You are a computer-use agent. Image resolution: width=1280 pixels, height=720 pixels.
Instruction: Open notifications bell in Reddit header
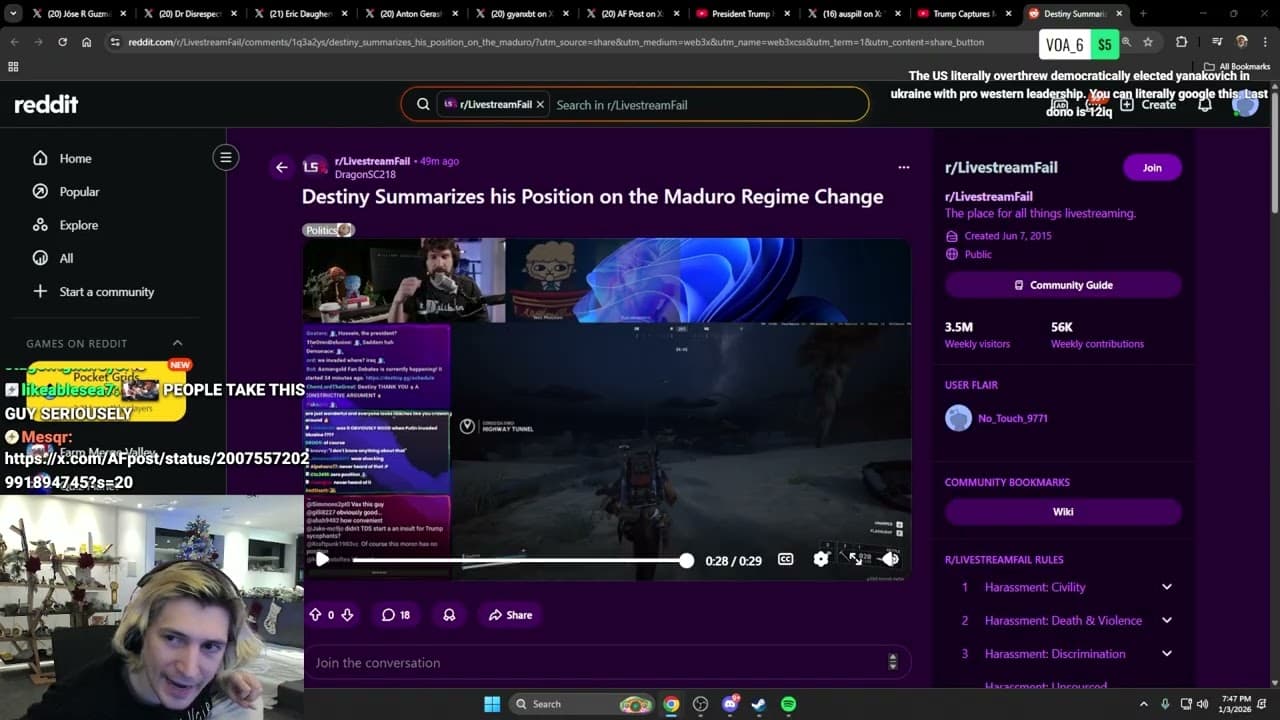click(x=1206, y=104)
